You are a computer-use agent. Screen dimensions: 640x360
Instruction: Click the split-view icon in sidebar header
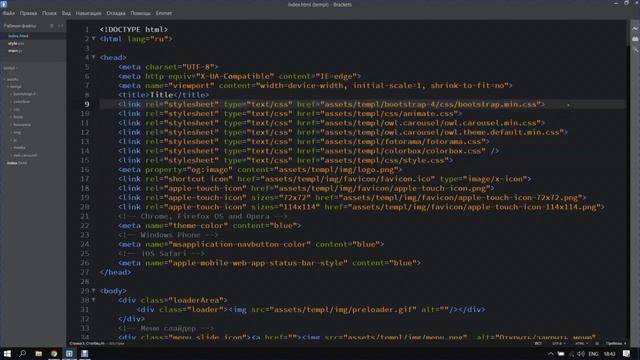pyautogui.click(x=60, y=26)
